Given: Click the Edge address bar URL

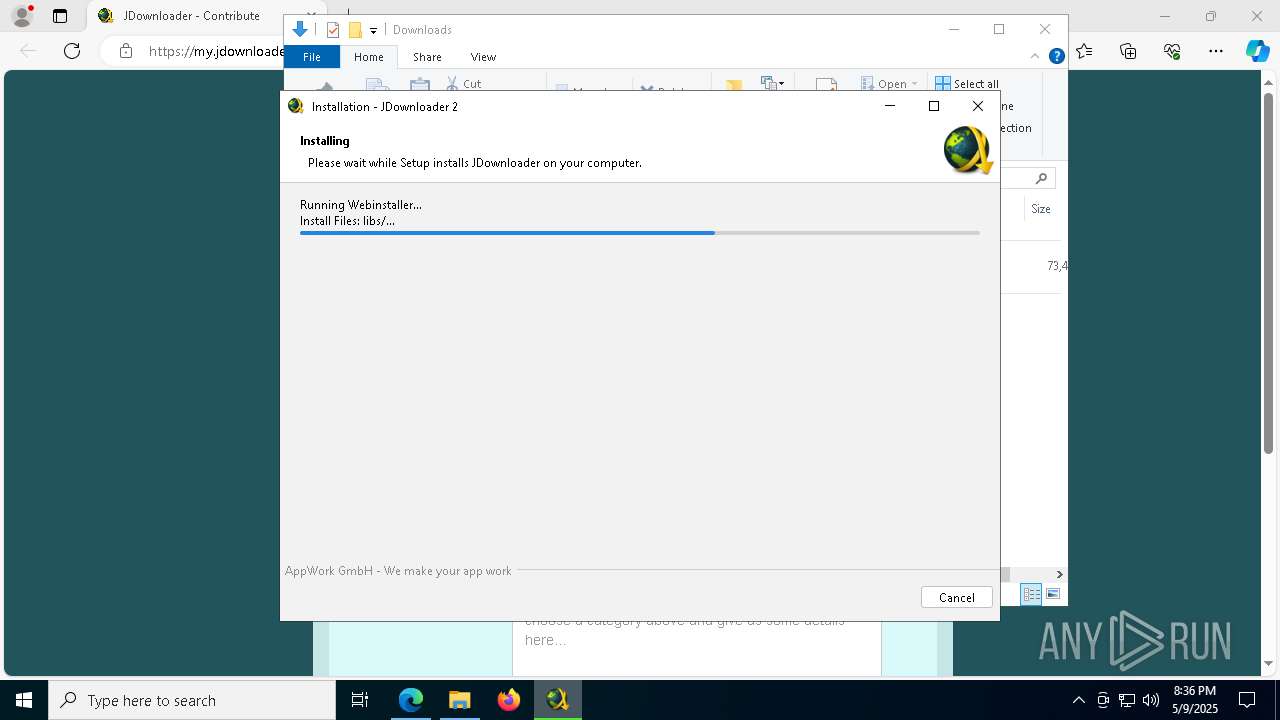Looking at the screenshot, I should click(216, 51).
